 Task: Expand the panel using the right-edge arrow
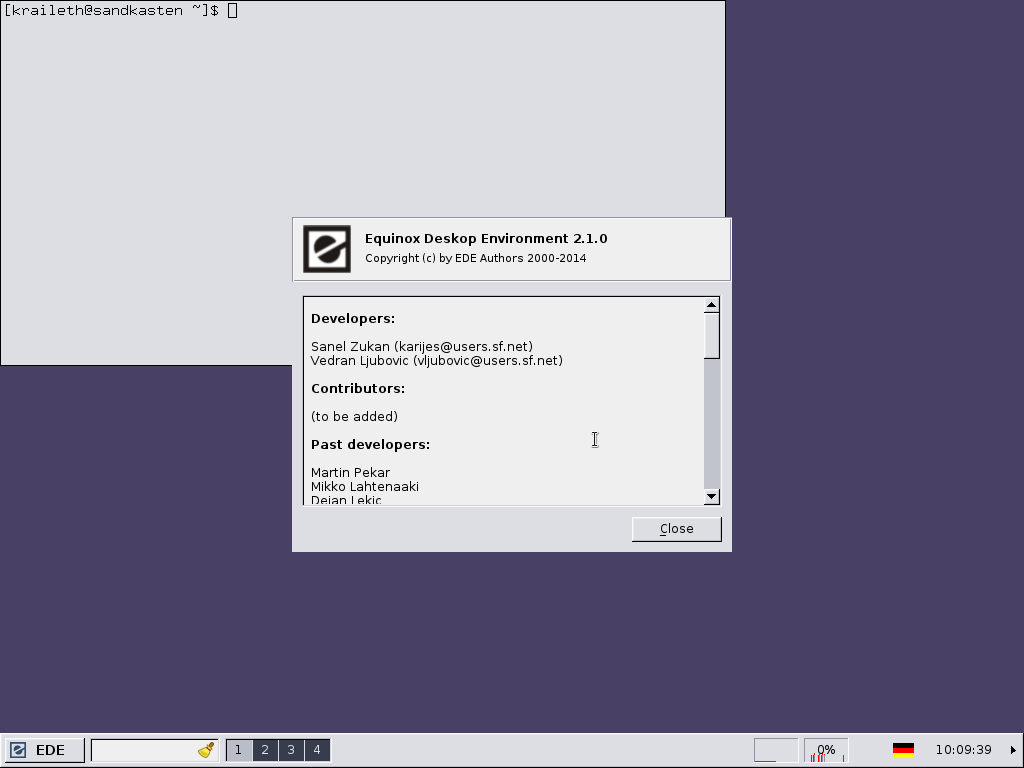1013,750
